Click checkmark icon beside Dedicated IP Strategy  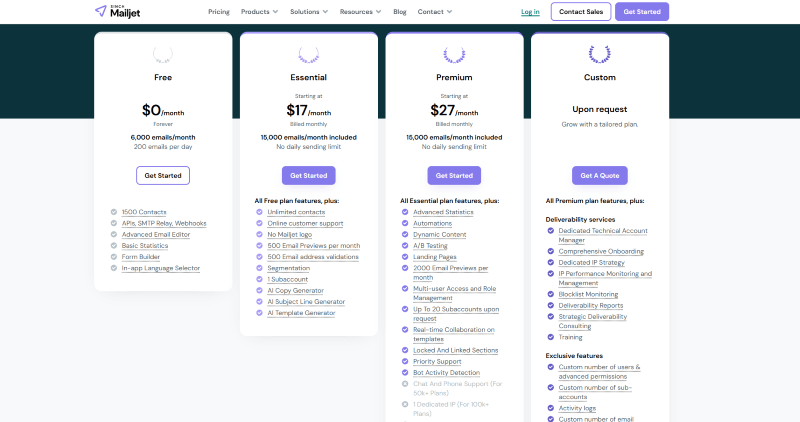(x=551, y=262)
